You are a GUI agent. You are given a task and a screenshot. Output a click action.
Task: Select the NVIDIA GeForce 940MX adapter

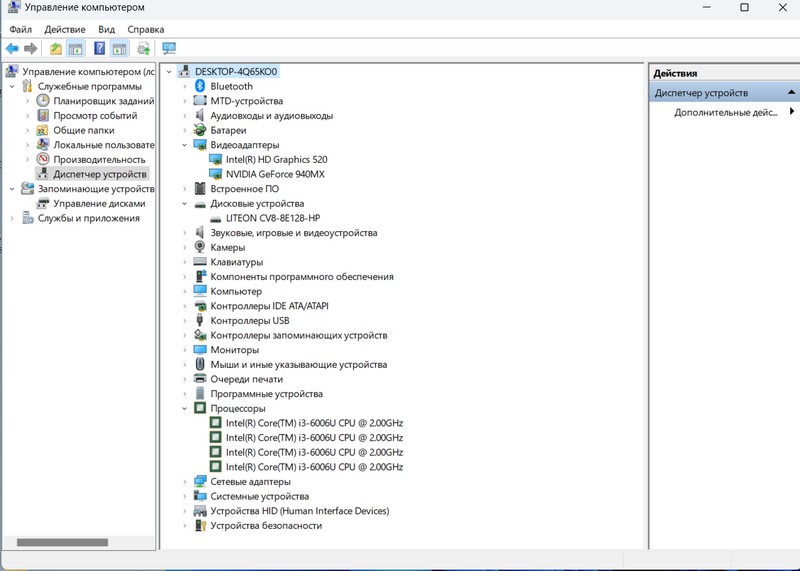tap(275, 174)
